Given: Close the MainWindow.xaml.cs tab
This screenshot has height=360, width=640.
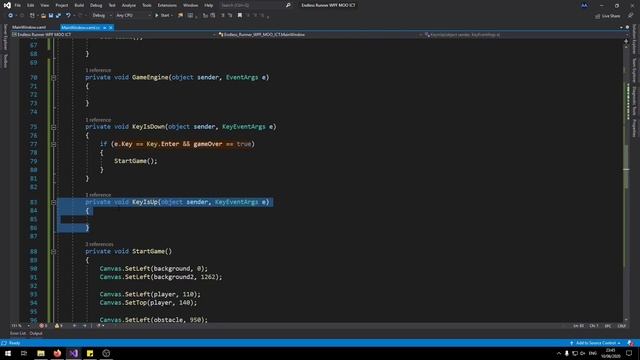Looking at the screenshot, I should point(111,27).
